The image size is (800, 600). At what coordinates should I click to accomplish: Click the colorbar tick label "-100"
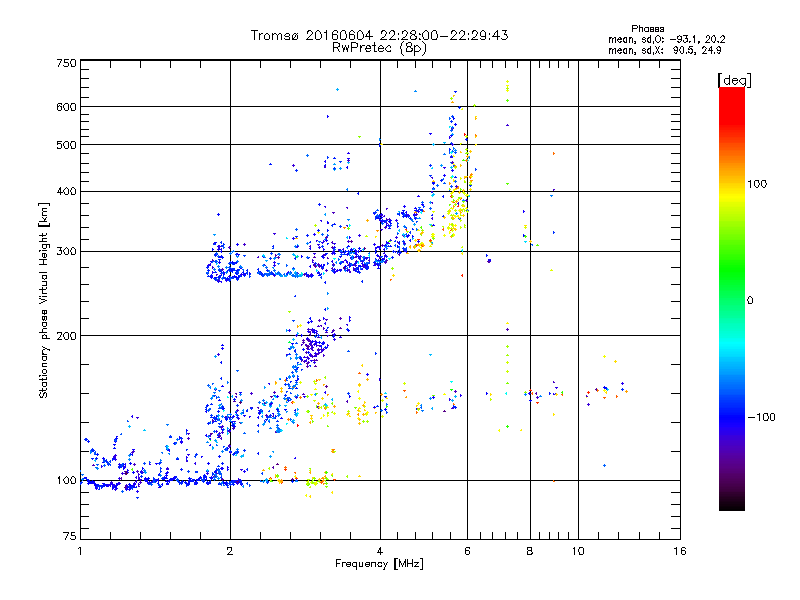(762, 417)
